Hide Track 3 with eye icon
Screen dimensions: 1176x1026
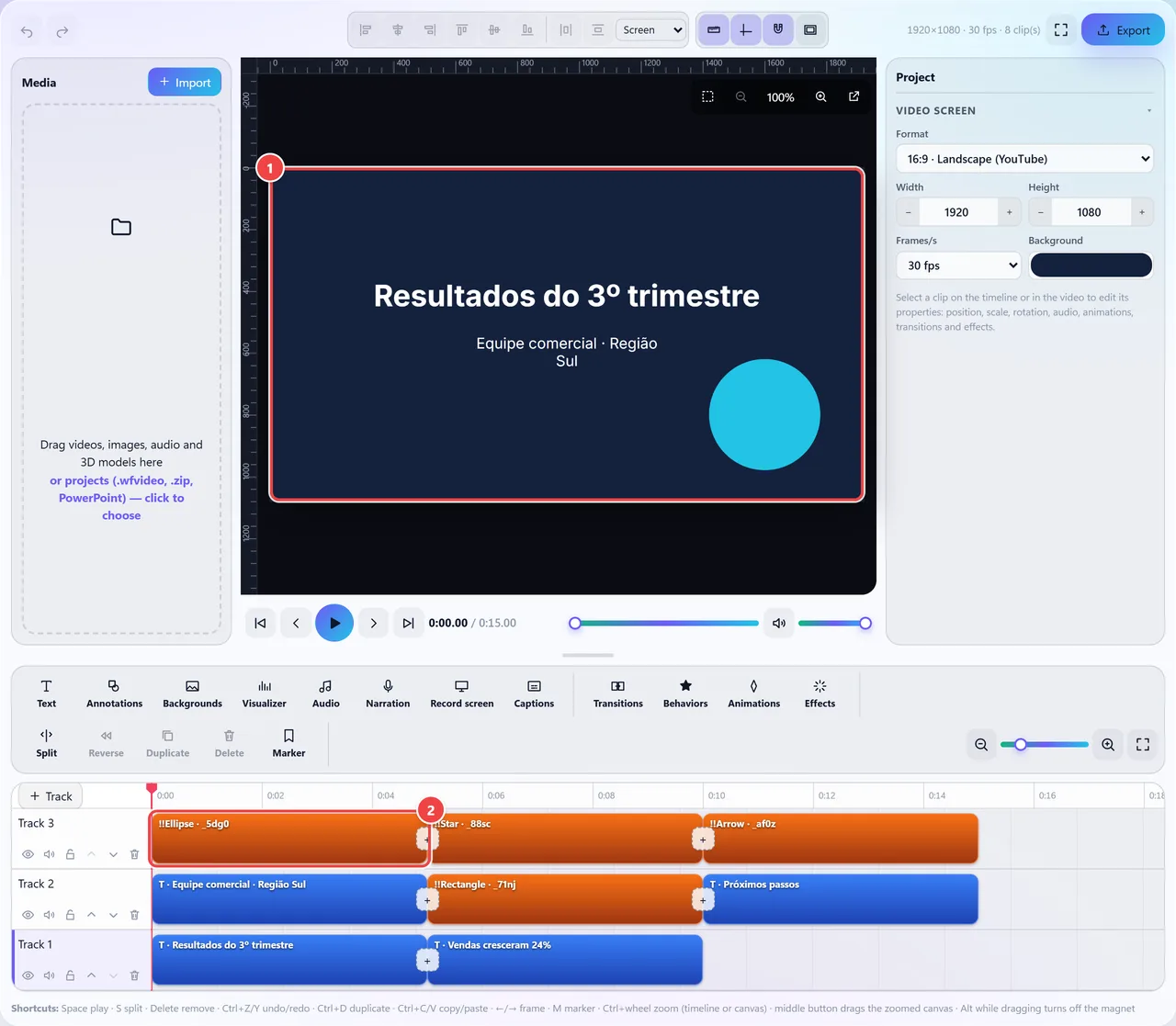28,854
